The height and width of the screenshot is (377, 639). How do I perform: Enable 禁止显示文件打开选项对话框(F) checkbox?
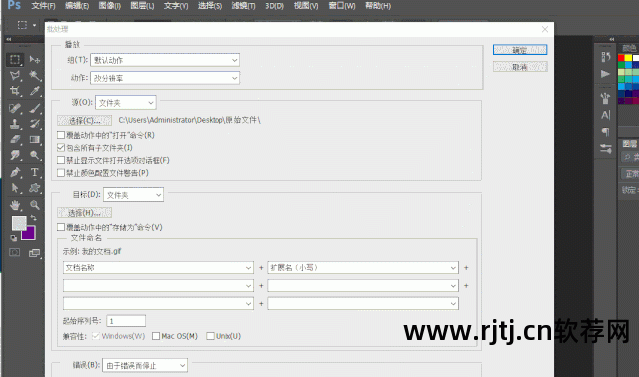click(61, 160)
